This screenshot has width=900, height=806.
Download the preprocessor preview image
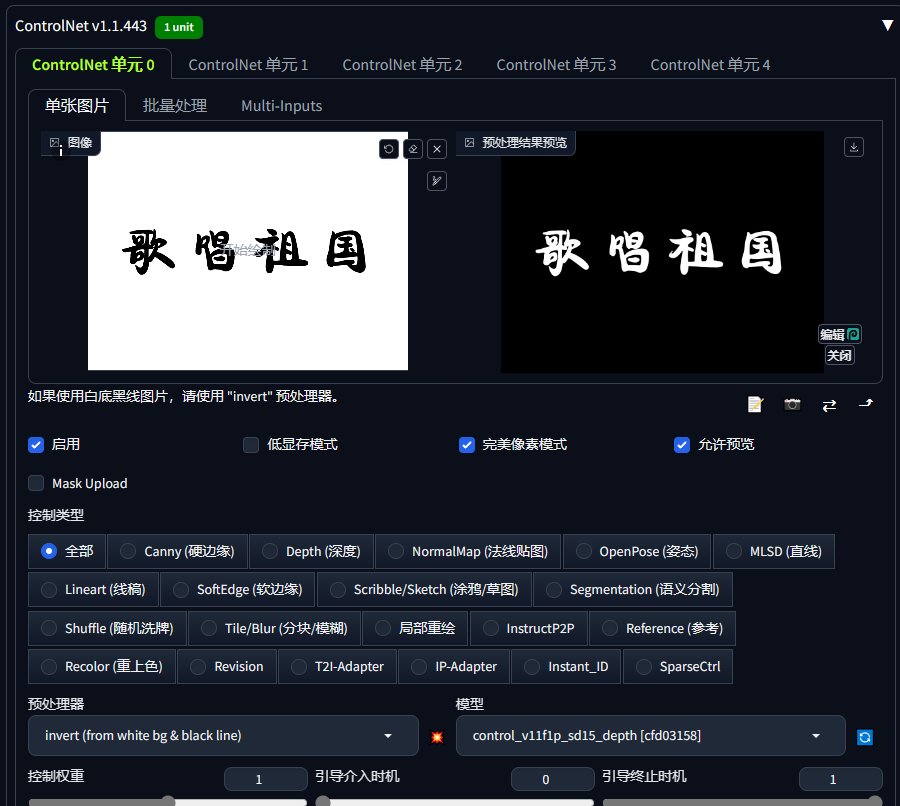coord(854,147)
